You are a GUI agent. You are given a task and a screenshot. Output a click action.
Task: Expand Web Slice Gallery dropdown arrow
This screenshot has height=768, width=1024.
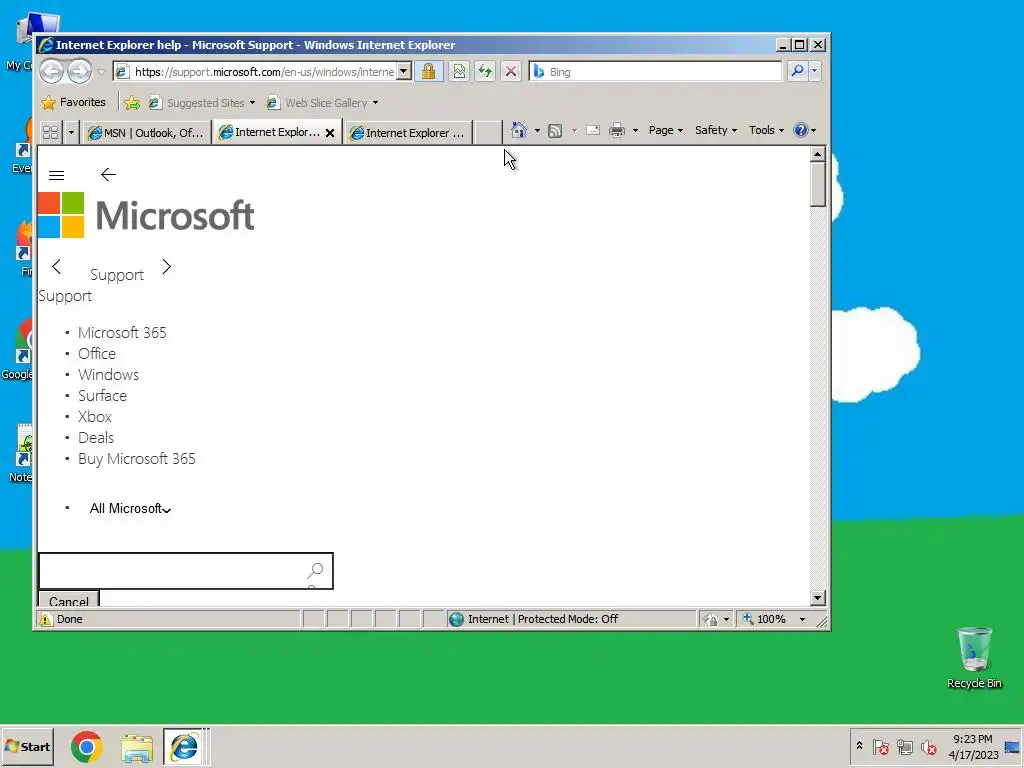[x=376, y=103]
